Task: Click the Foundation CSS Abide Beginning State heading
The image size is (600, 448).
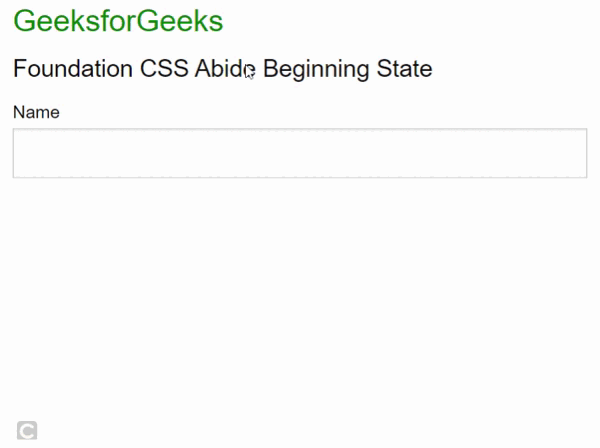Action: coord(222,69)
